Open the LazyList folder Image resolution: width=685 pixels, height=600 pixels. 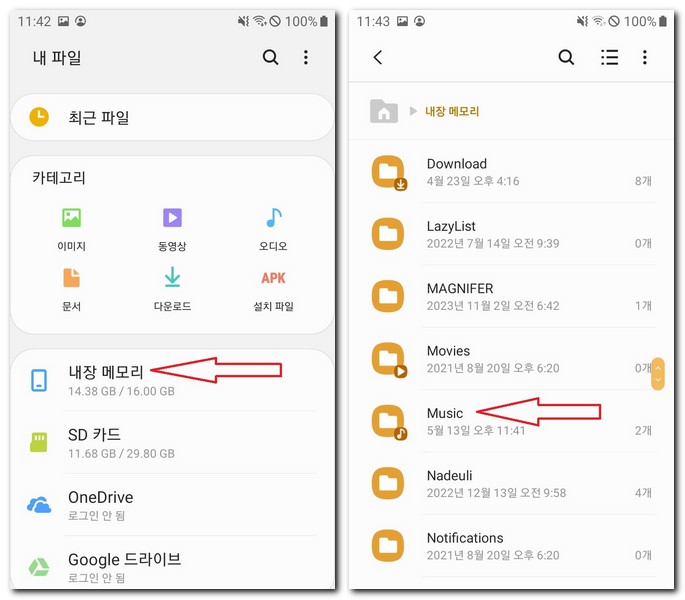coord(511,234)
